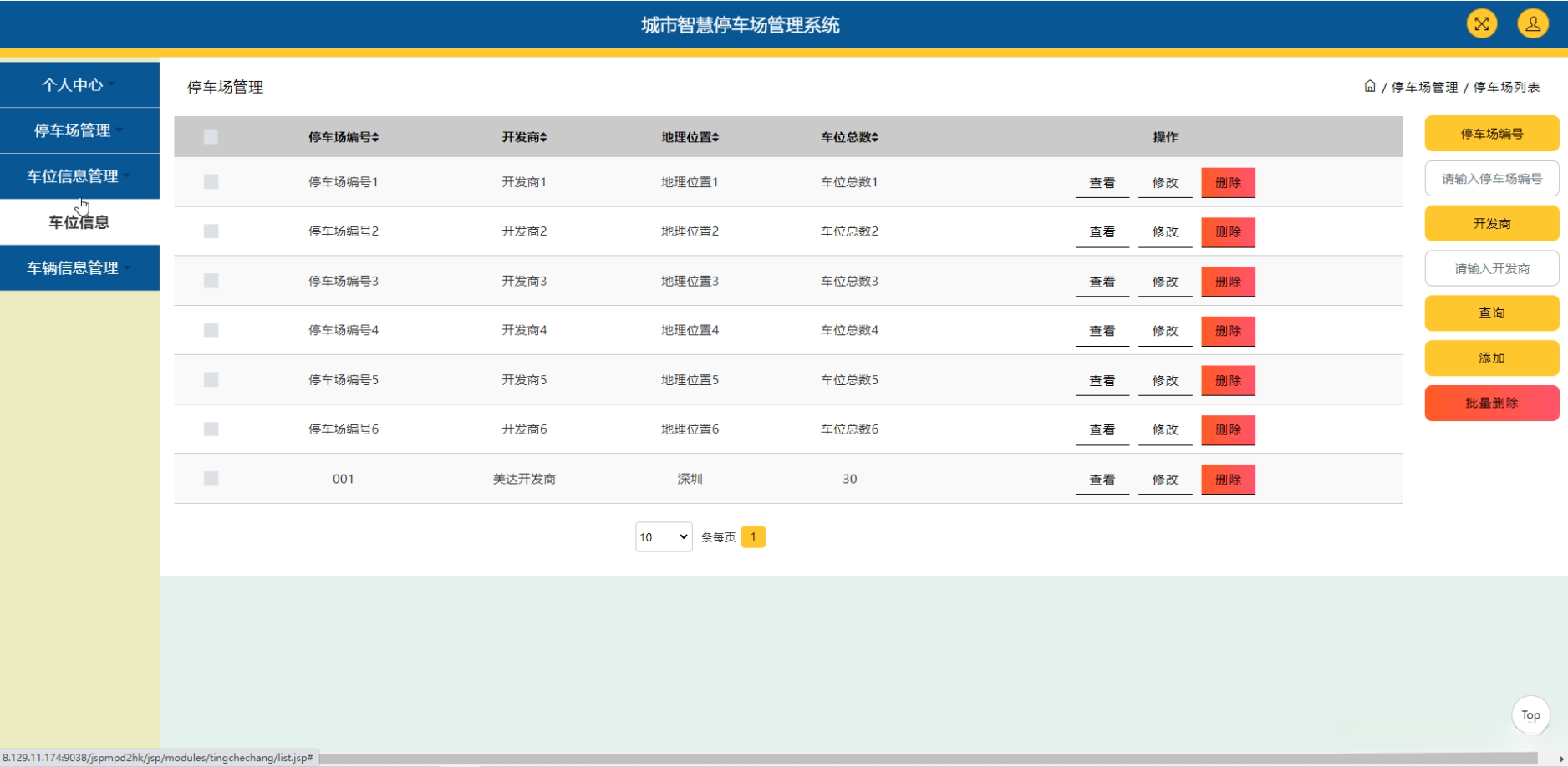
Task: Go to page 1 in pagination
Action: (753, 536)
